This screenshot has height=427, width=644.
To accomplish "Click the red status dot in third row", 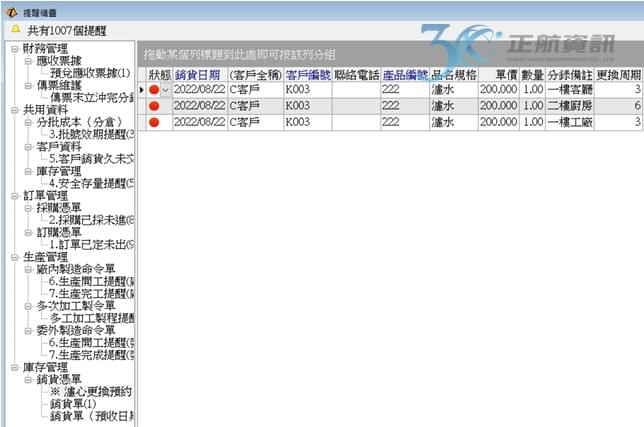I will (154, 122).
